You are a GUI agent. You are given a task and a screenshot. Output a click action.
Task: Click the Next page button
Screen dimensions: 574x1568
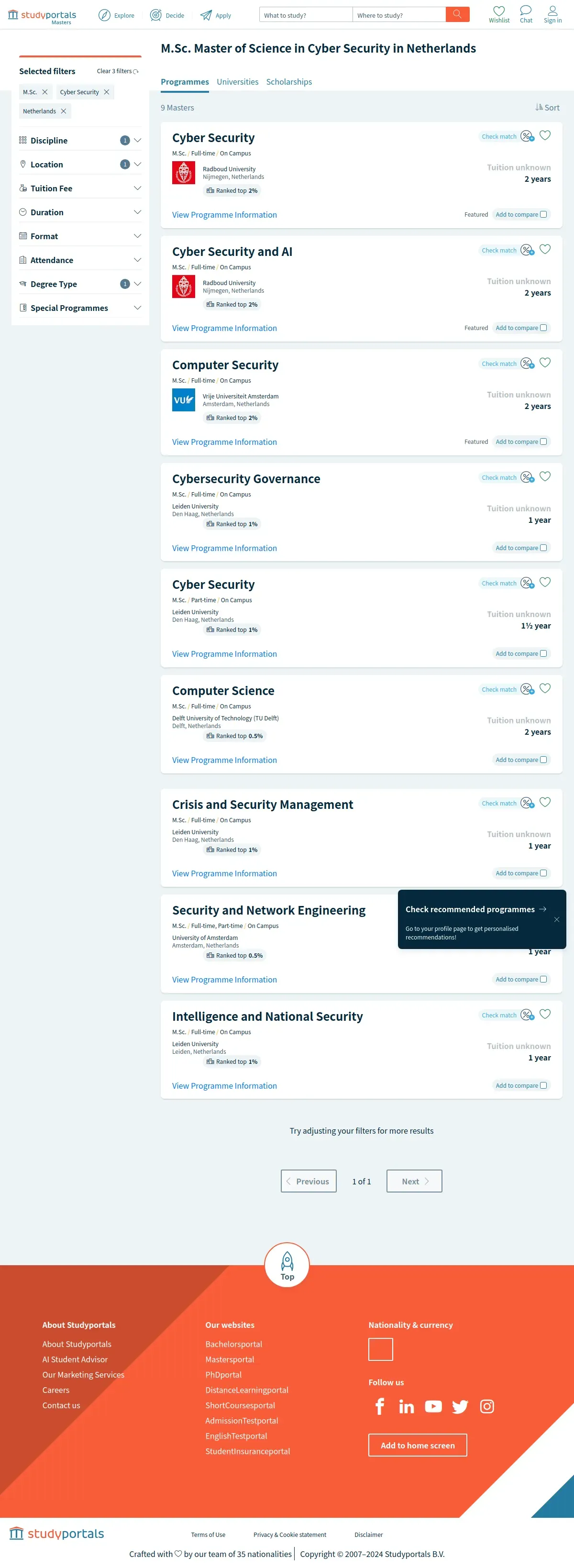[x=414, y=1181]
